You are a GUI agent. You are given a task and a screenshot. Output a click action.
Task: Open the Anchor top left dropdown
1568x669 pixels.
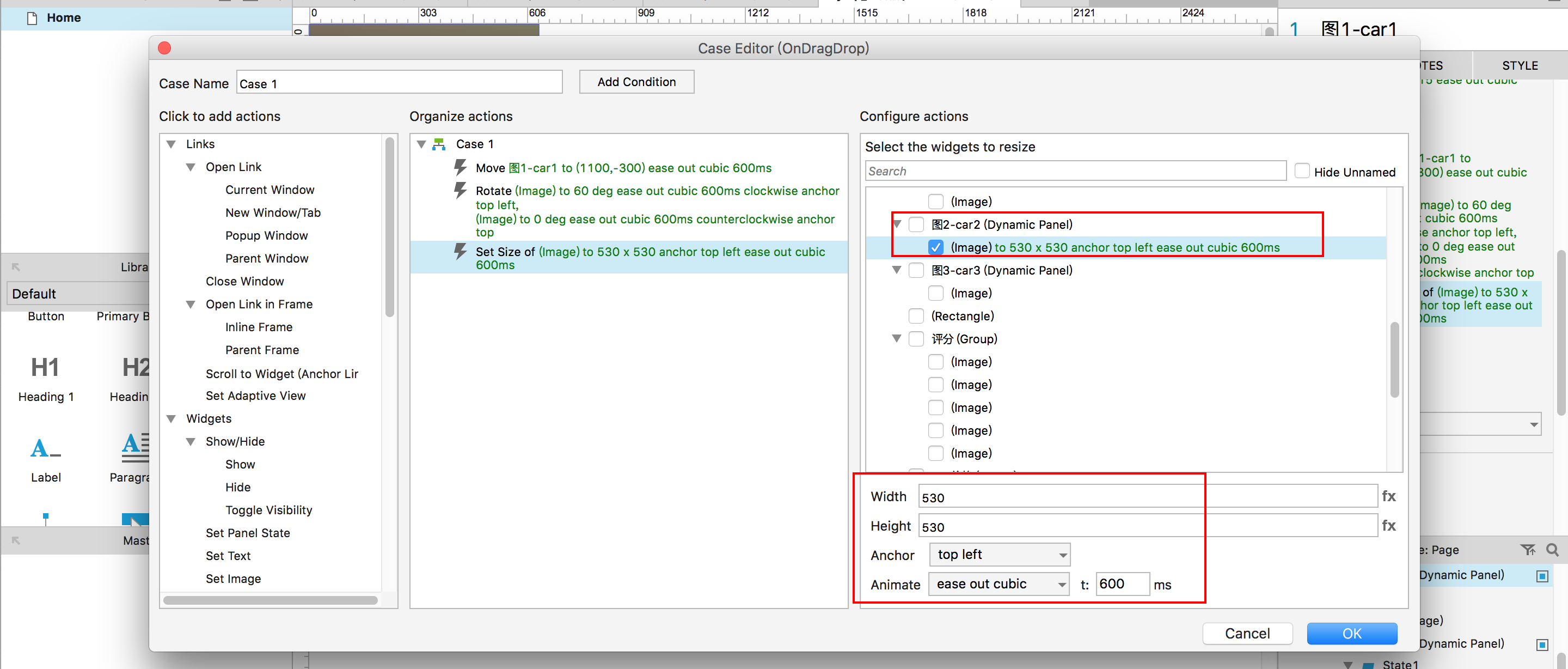click(999, 555)
